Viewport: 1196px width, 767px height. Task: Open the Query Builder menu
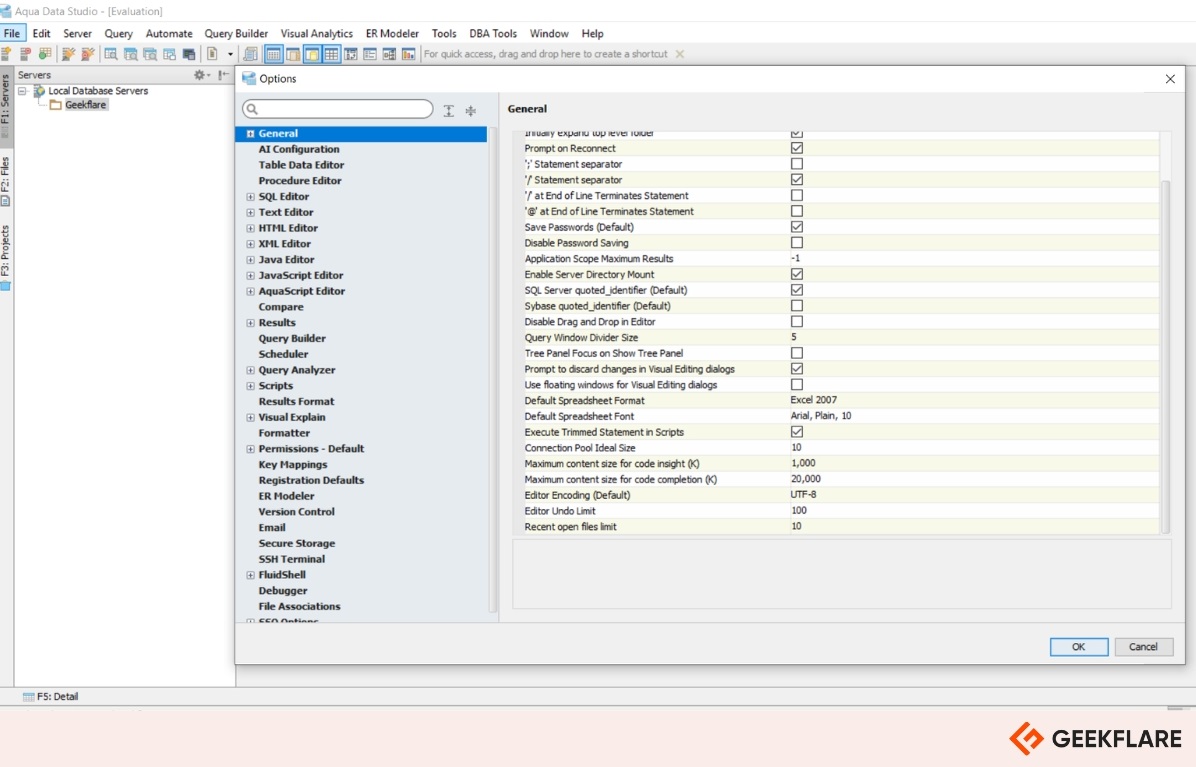(236, 34)
